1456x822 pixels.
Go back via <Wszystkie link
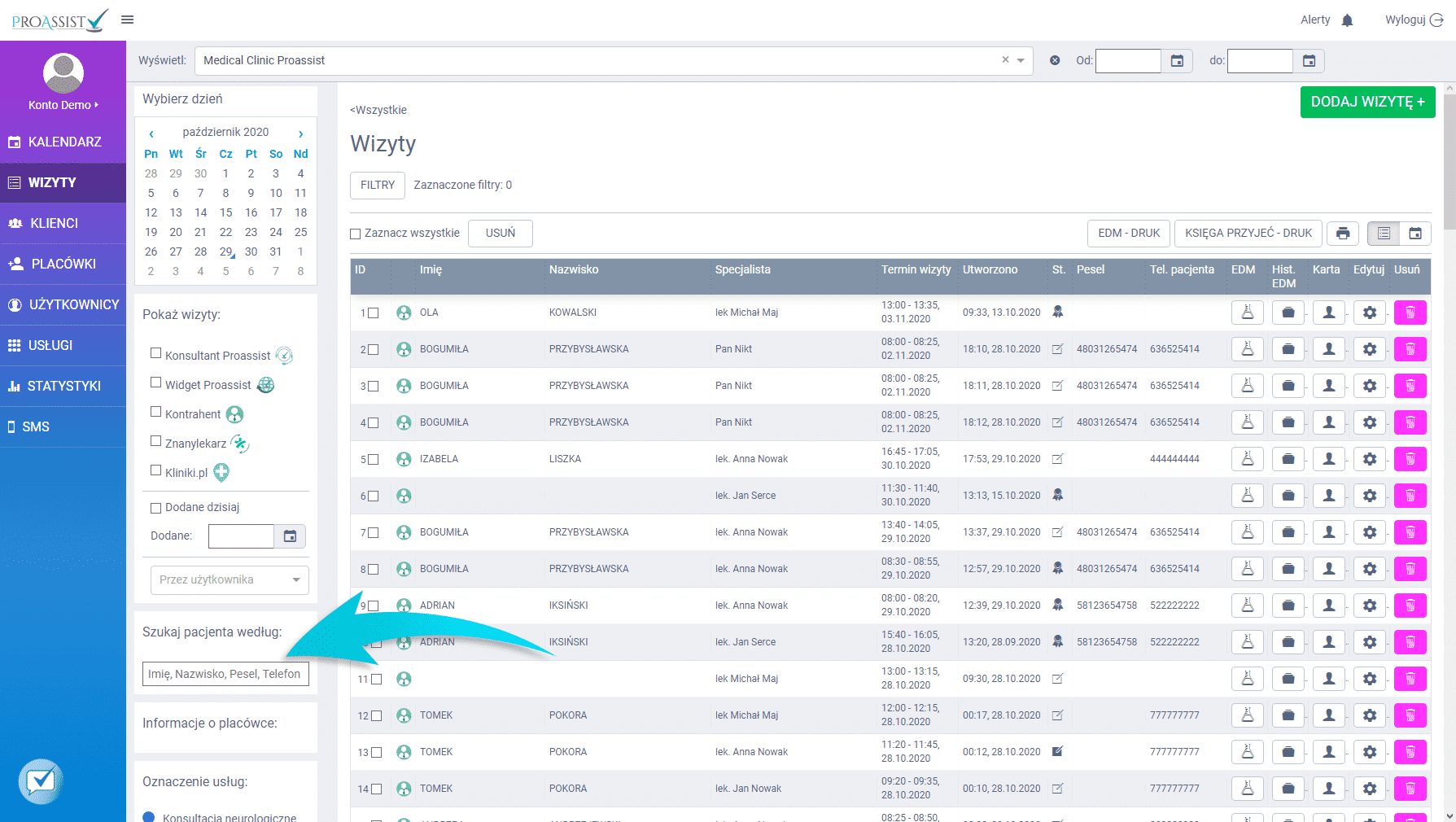[378, 110]
